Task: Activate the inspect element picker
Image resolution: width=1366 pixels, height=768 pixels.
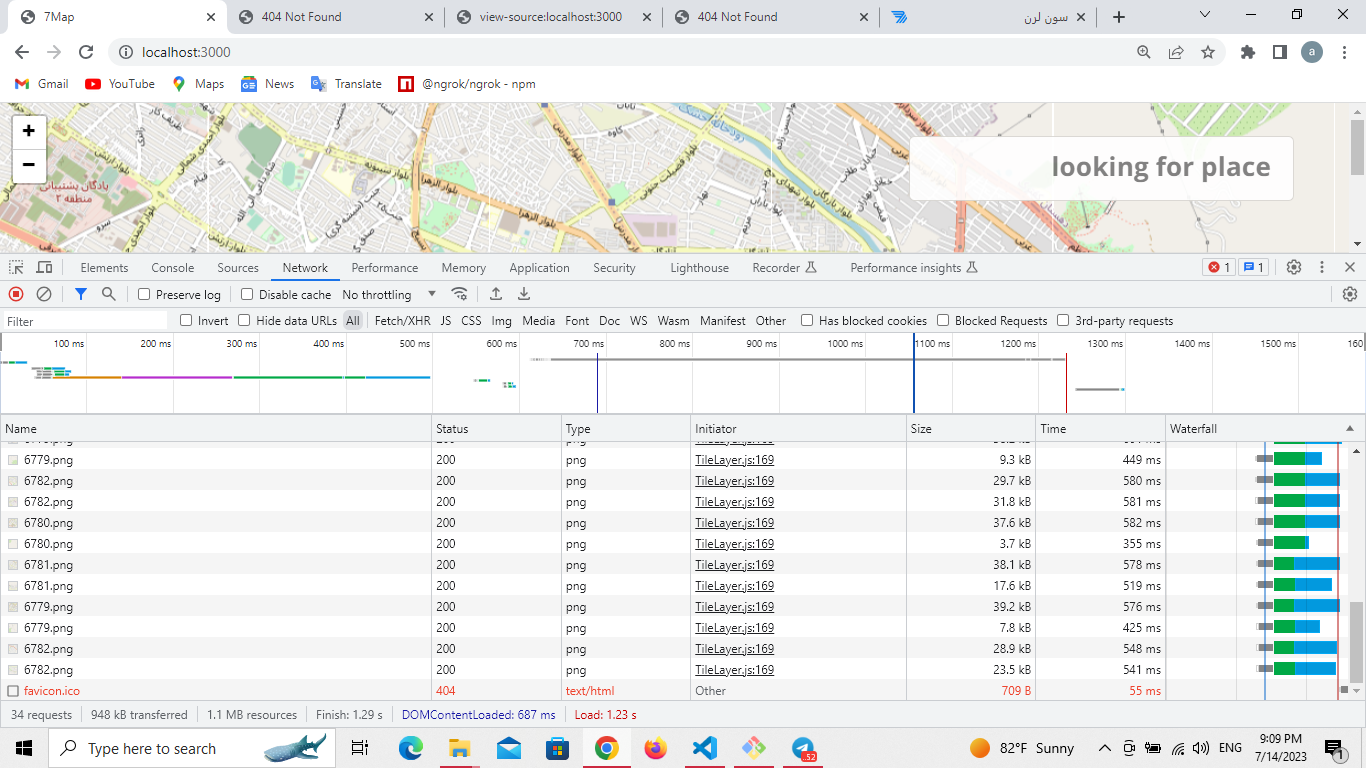Action: (16, 267)
